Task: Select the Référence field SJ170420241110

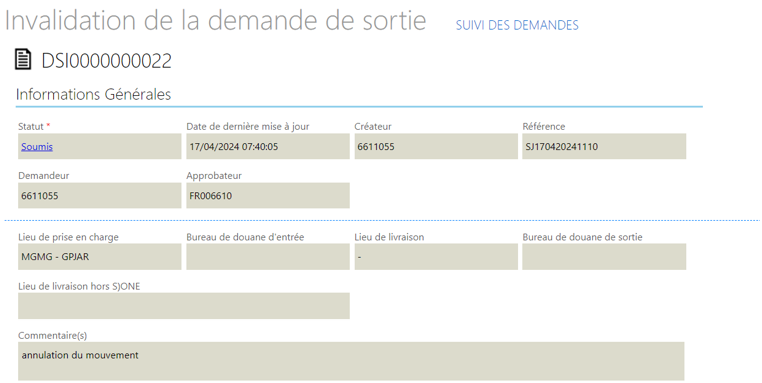Action: 604,146
